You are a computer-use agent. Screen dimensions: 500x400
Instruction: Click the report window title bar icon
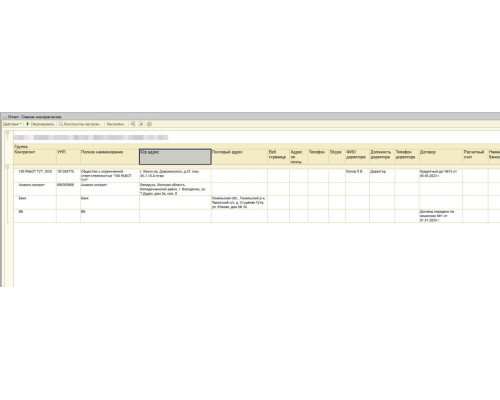coord(4,117)
